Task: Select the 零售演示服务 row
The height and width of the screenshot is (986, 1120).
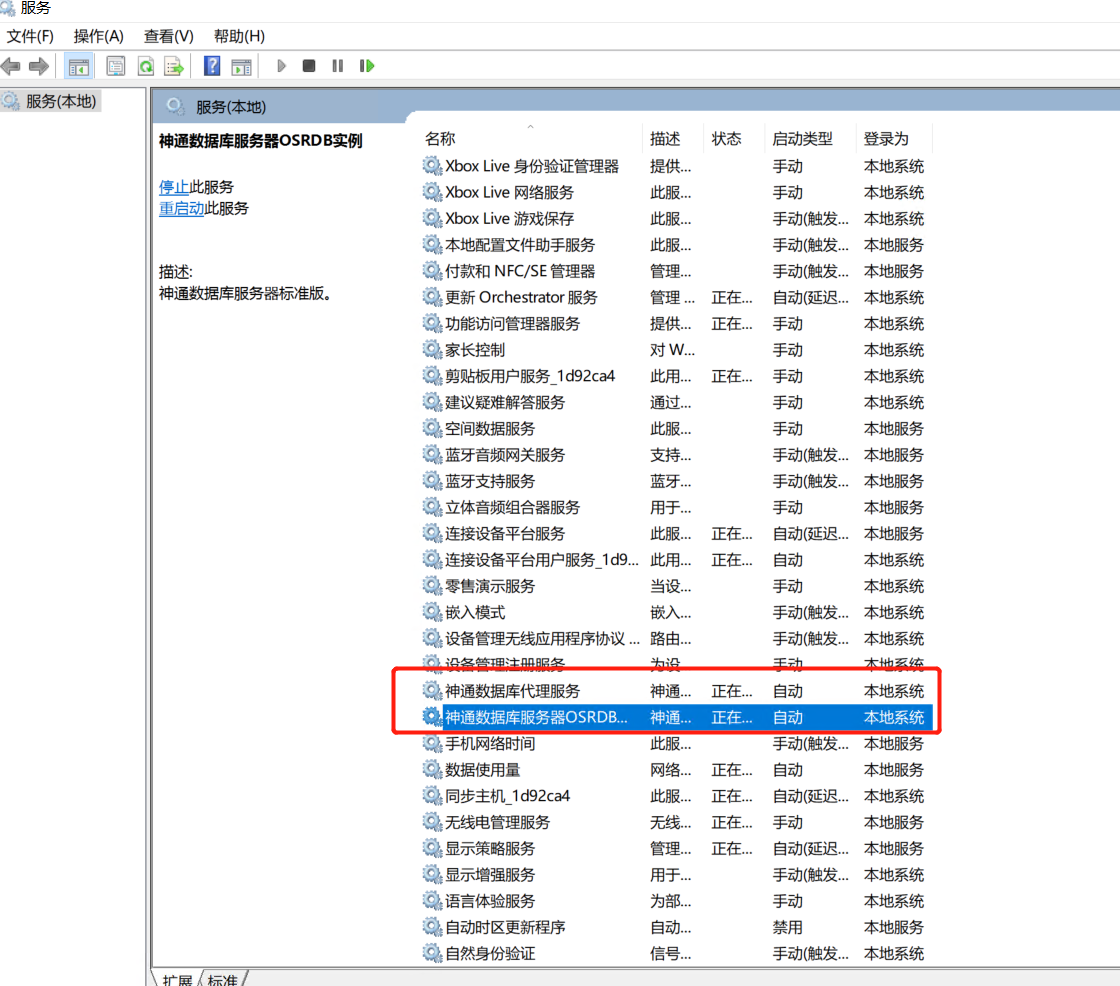Action: coord(676,586)
